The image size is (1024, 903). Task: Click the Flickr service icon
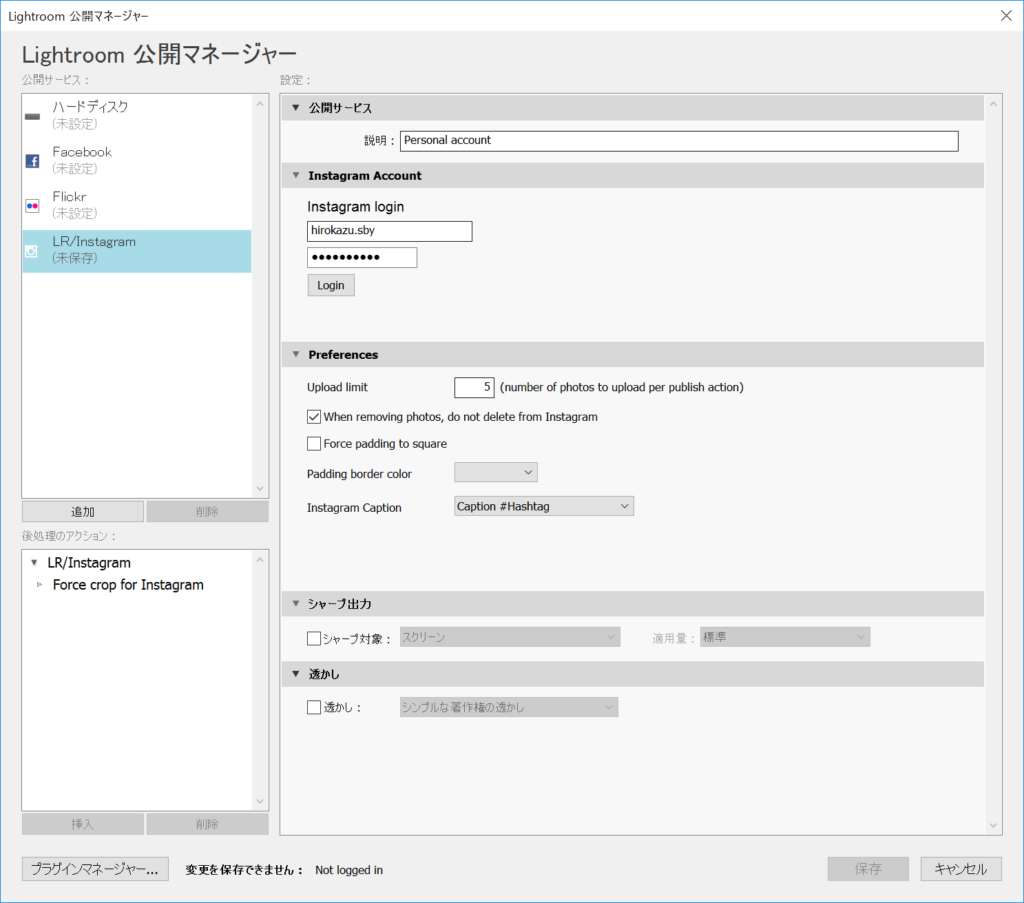click(x=32, y=206)
